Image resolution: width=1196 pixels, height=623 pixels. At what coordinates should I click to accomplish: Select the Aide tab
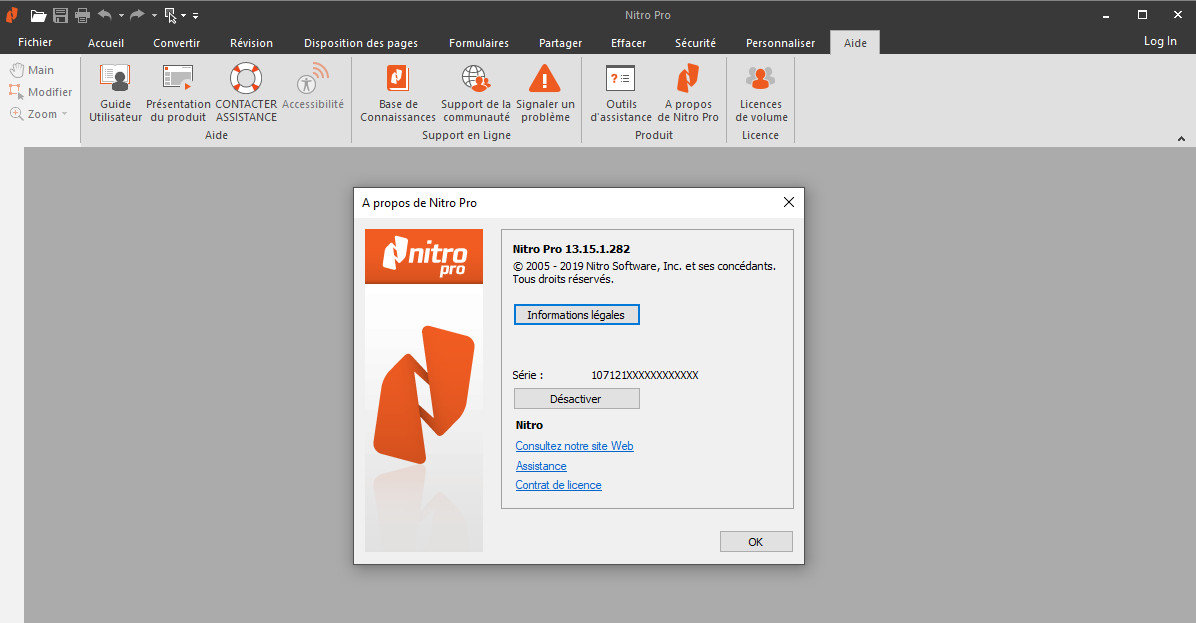(x=855, y=43)
